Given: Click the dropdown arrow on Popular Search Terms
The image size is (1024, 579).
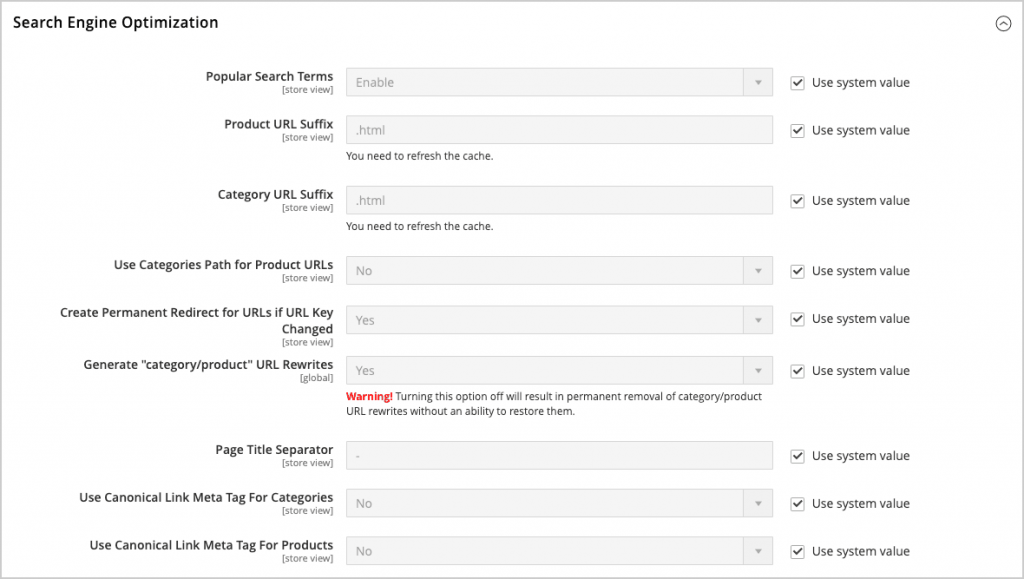Looking at the screenshot, I should (760, 82).
